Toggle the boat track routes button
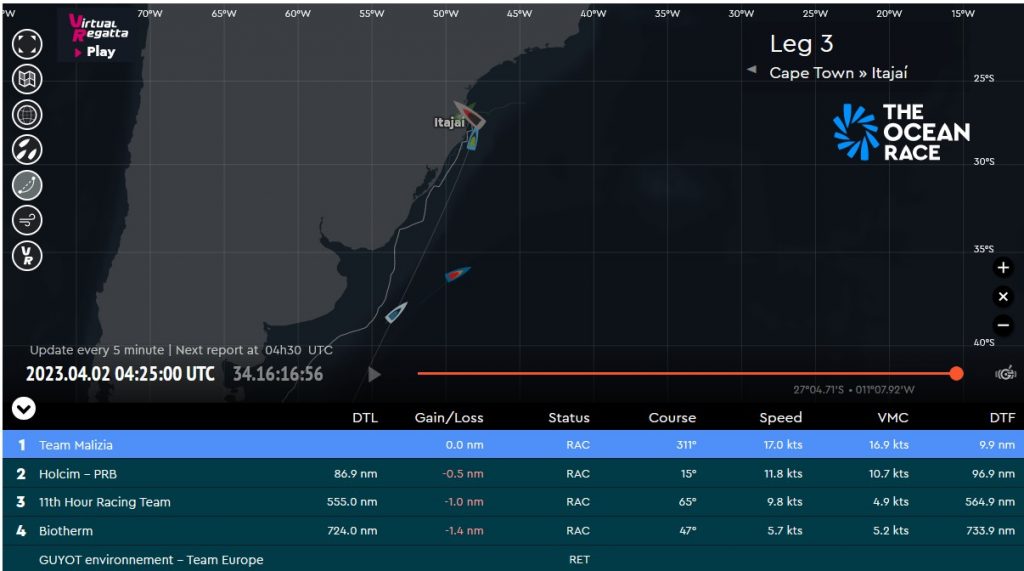 click(27, 184)
